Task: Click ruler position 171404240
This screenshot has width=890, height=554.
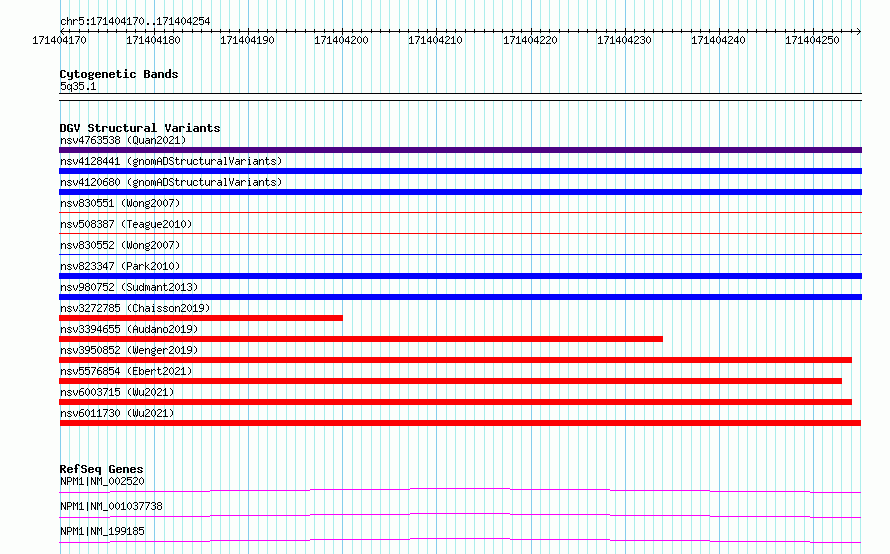Action: [718, 40]
